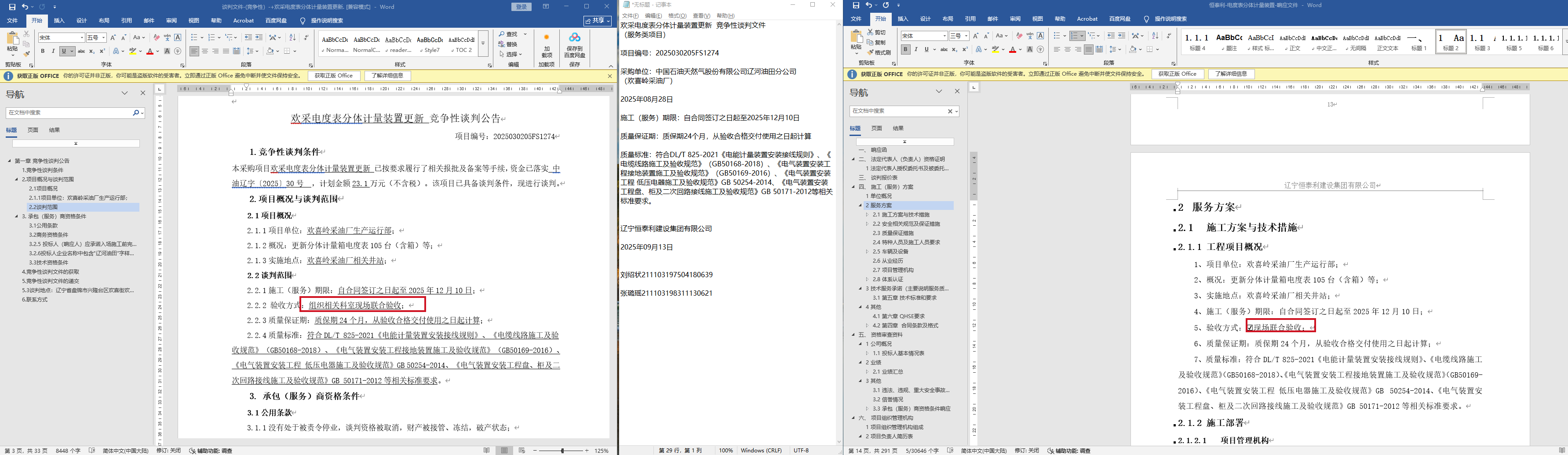Toggle Justify alignment in the right Word window
The width and height of the screenshot is (1568, 455).
pyautogui.click(x=1088, y=49)
